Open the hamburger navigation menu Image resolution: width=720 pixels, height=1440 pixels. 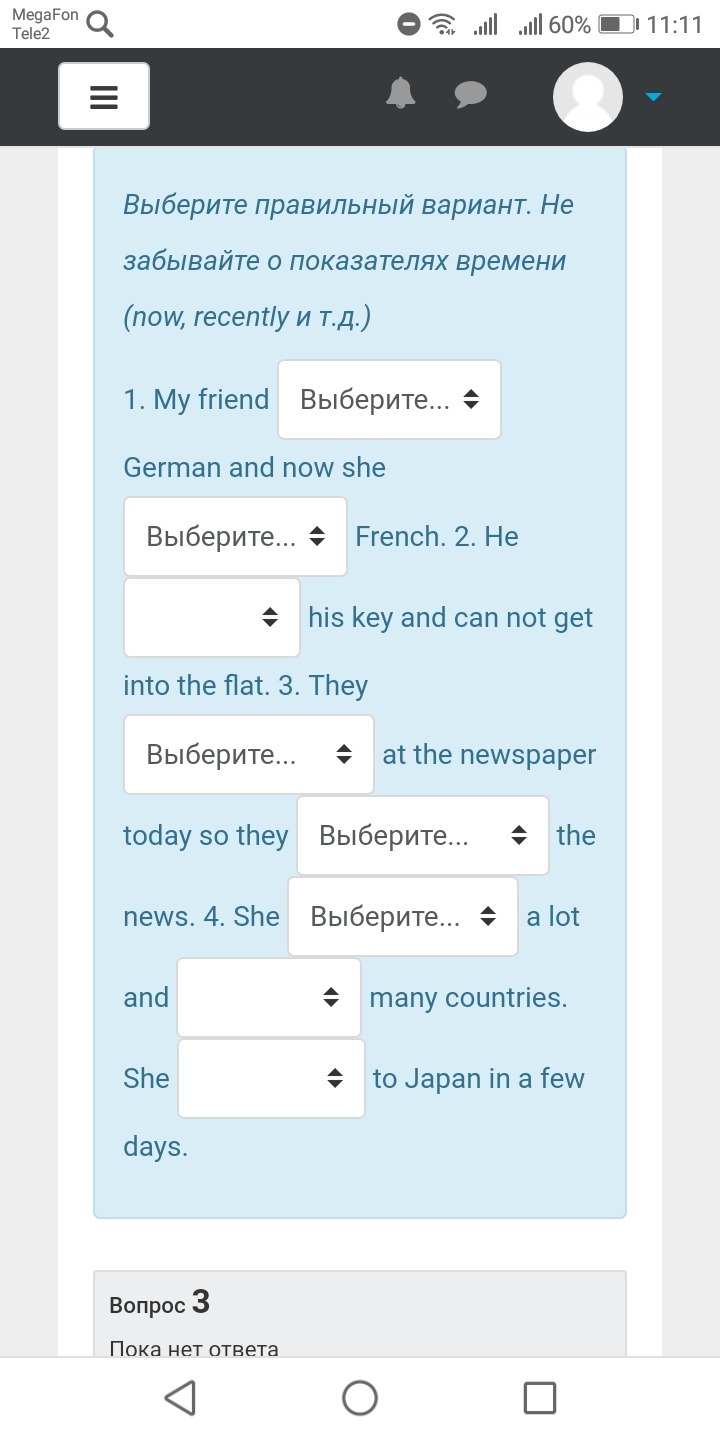pyautogui.click(x=104, y=96)
